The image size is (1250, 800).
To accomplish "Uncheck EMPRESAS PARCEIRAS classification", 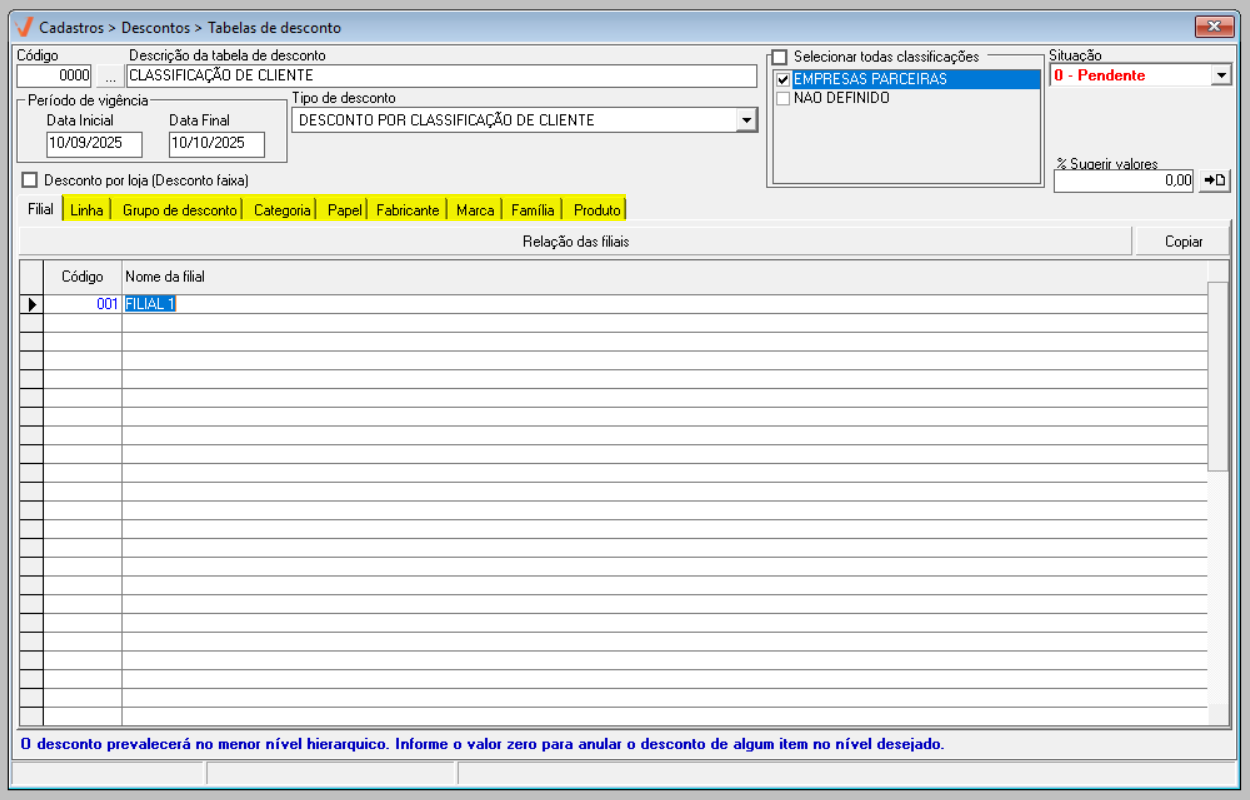I will pos(783,79).
